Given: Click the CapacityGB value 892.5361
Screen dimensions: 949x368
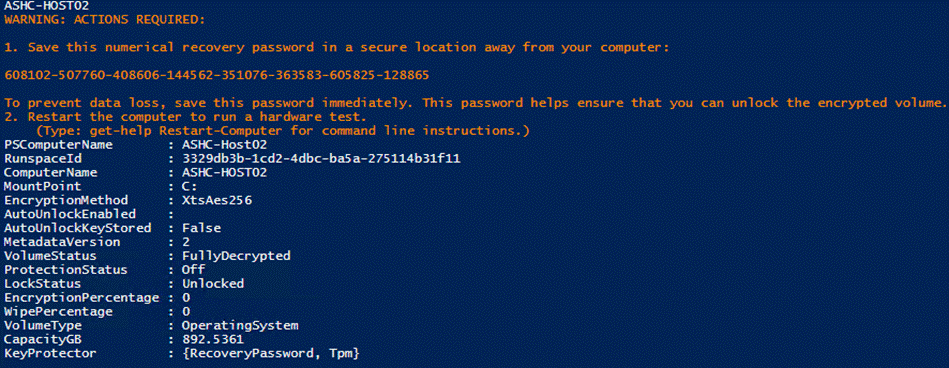Looking at the screenshot, I should pyautogui.click(x=214, y=340).
